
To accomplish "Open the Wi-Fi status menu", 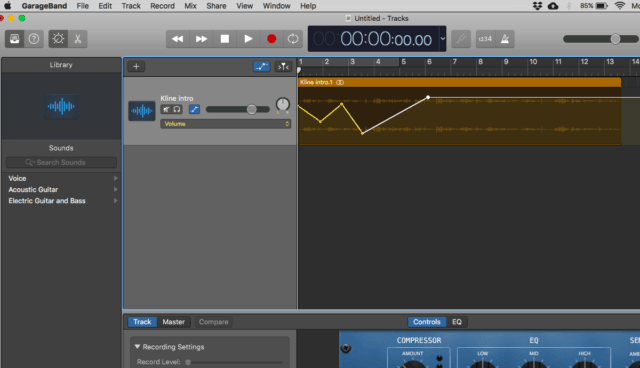I will 620,6.
